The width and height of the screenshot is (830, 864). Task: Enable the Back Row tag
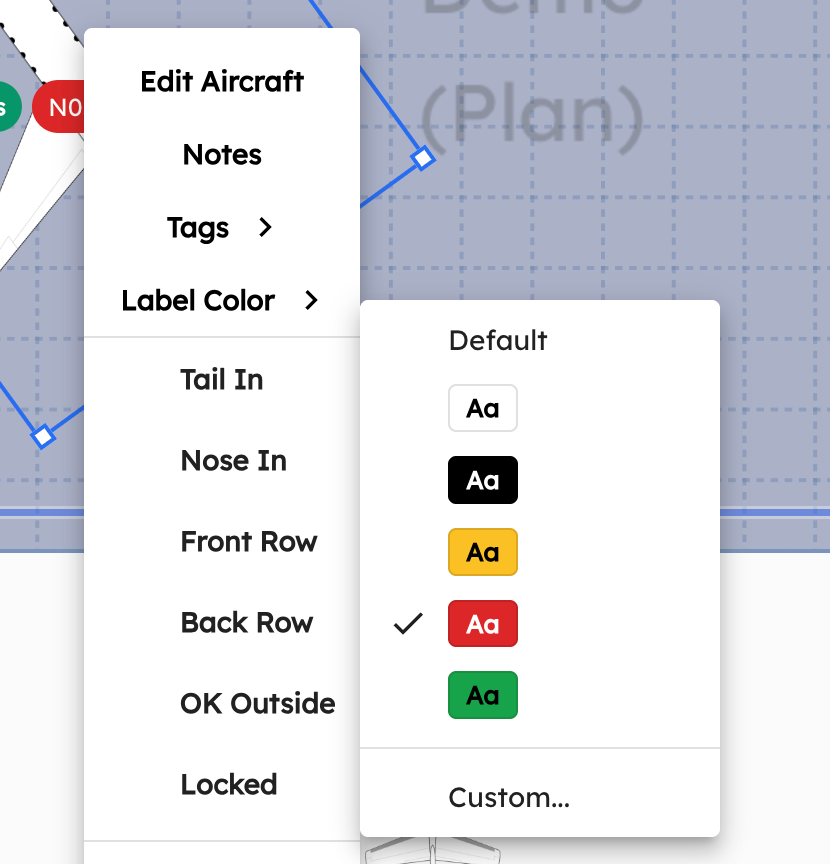pyautogui.click(x=247, y=622)
